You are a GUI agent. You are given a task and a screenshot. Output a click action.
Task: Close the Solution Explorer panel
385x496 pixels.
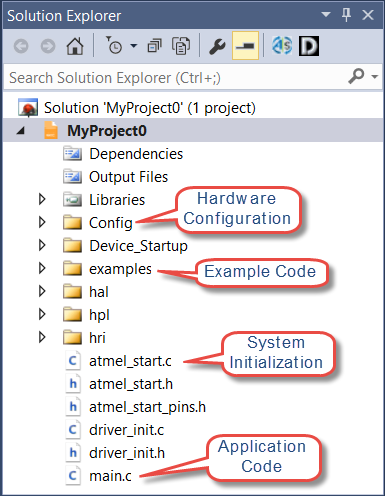point(368,15)
